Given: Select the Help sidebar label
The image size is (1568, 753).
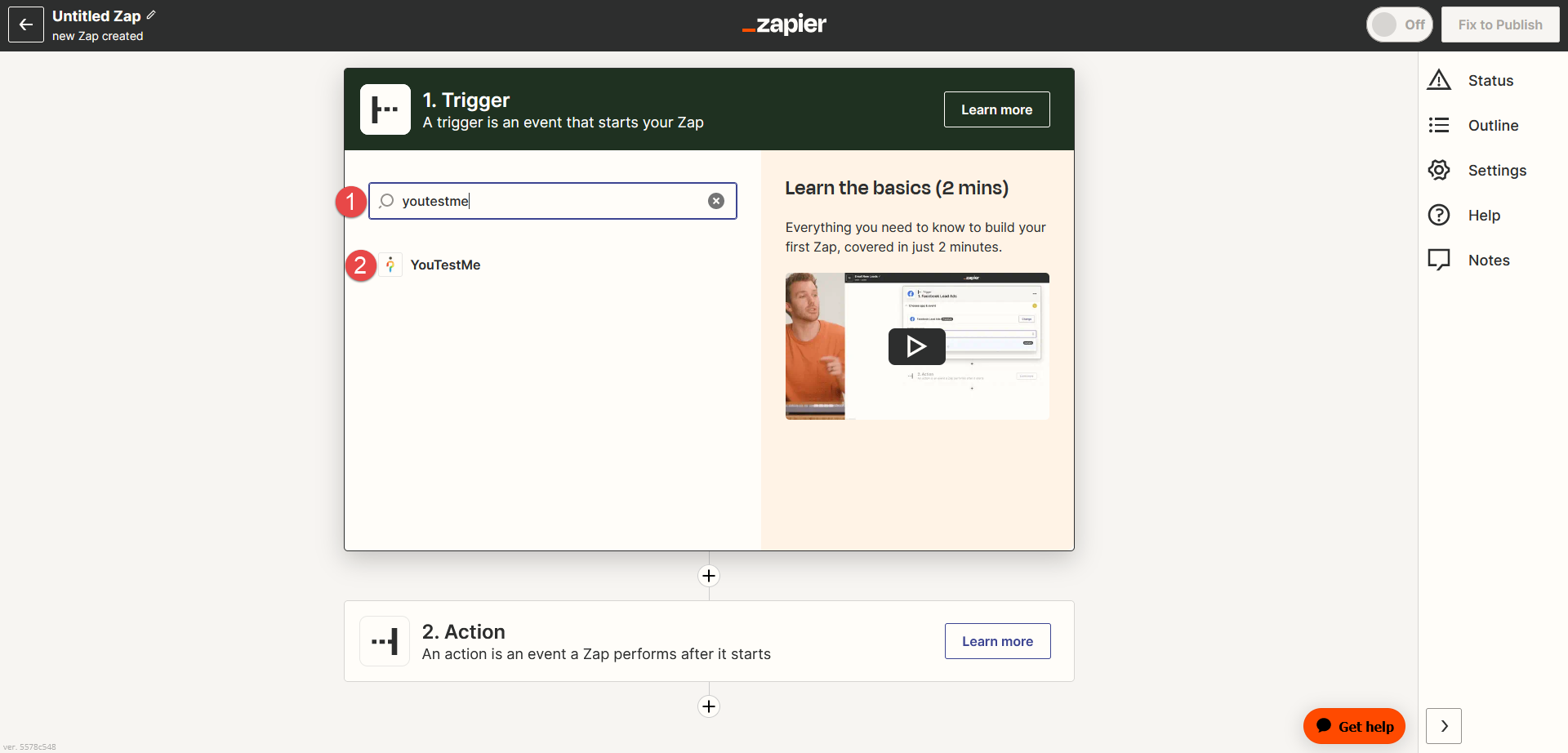Looking at the screenshot, I should tap(1484, 215).
